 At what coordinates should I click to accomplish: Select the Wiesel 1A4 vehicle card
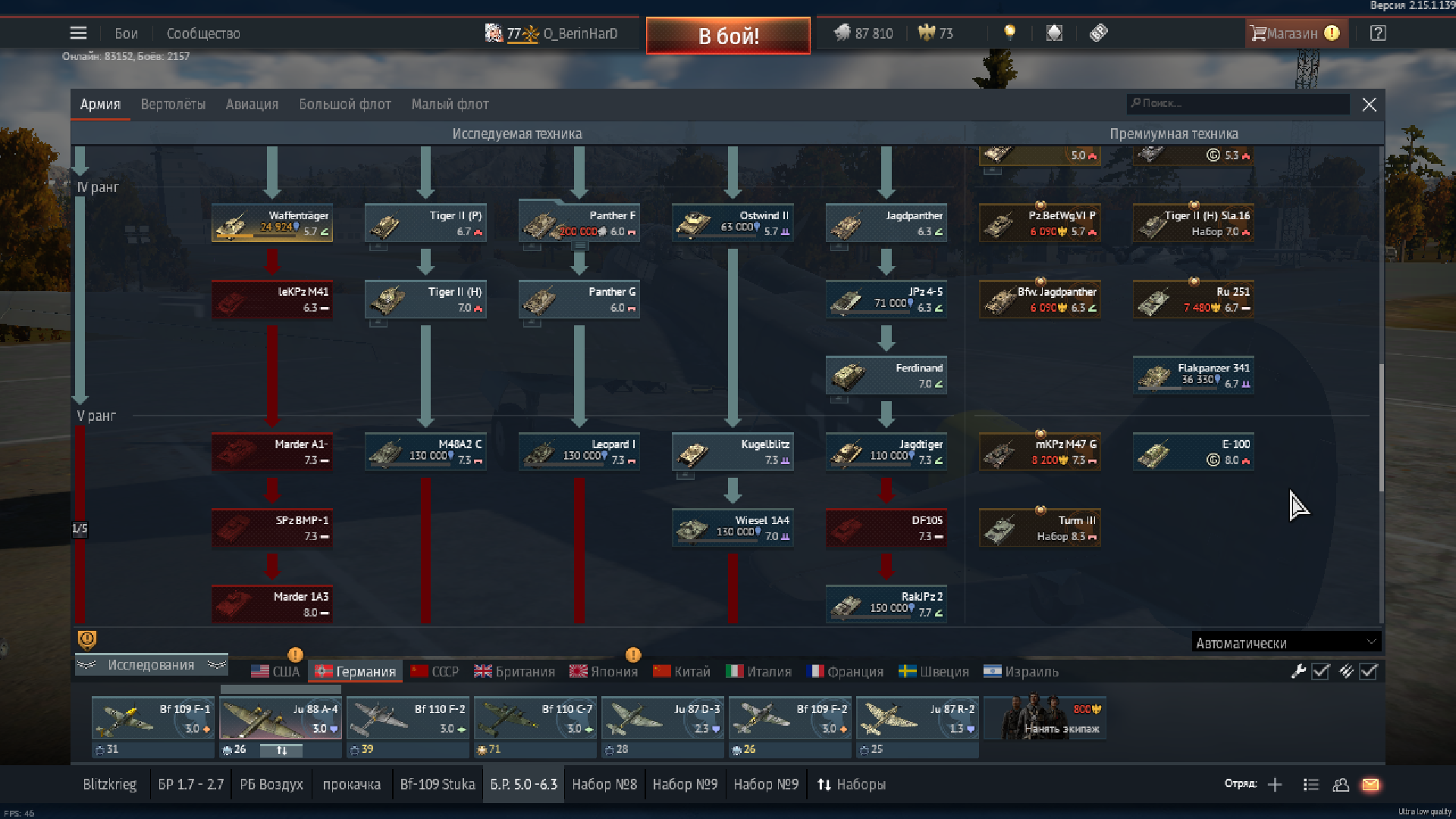733,528
